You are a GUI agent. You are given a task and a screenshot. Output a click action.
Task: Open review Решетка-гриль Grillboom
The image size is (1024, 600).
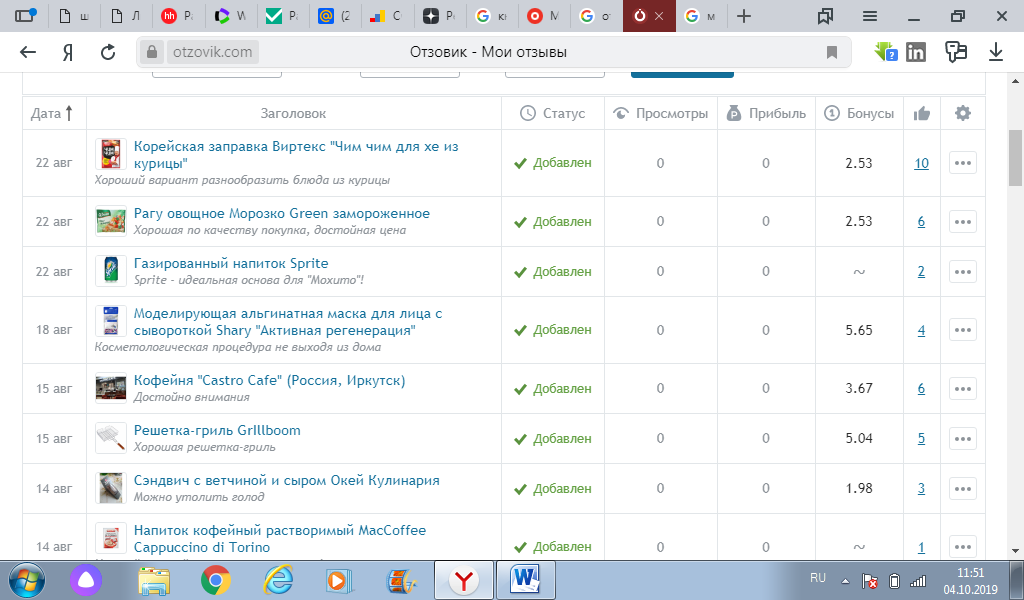(x=217, y=431)
